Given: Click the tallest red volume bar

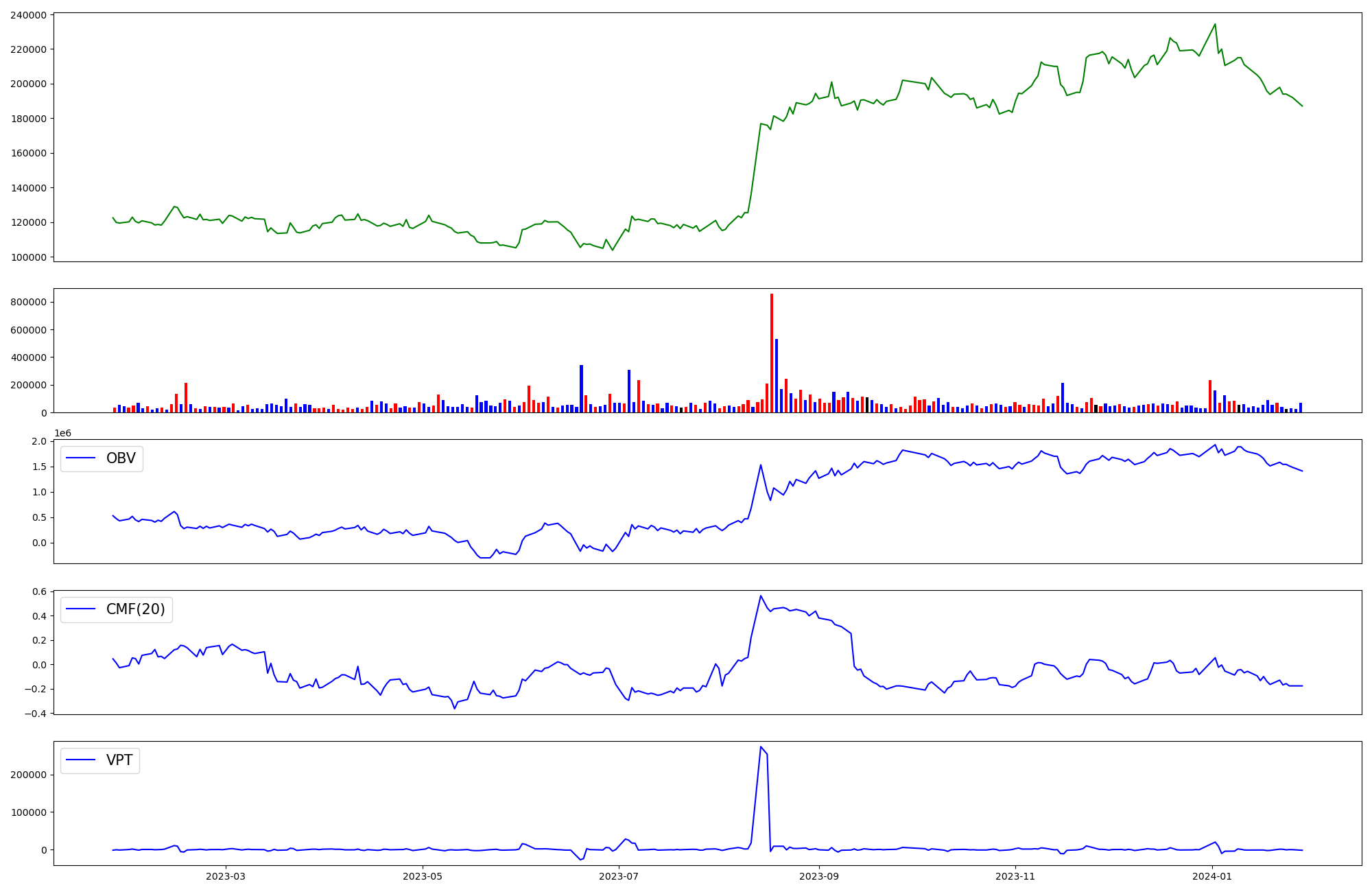Looking at the screenshot, I should pos(772,353).
